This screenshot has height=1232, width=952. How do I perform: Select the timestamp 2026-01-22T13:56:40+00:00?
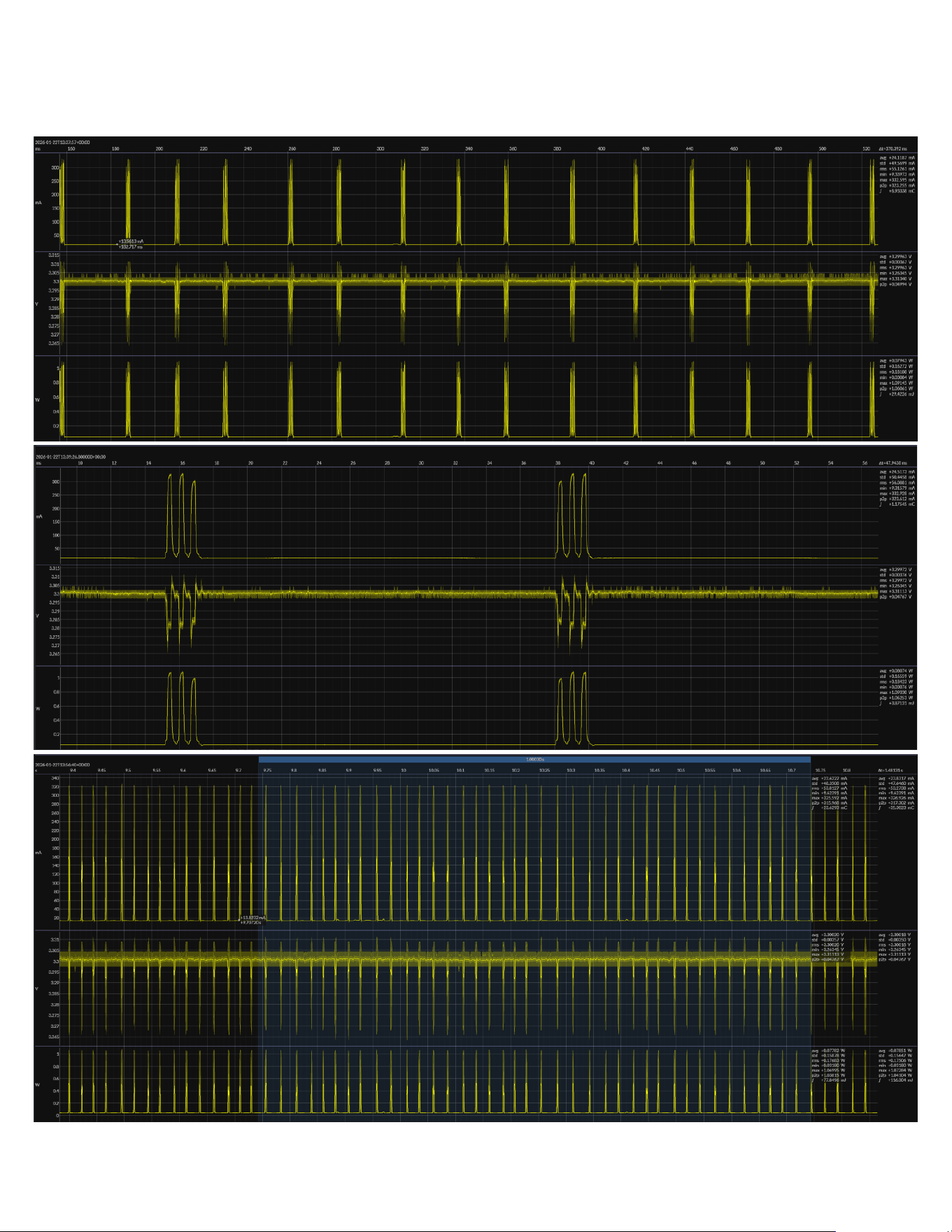click(x=62, y=765)
